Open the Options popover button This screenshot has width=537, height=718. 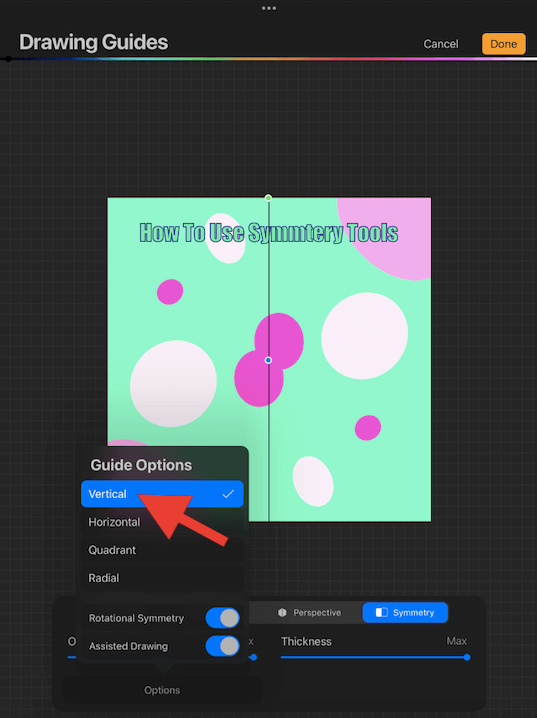point(162,690)
